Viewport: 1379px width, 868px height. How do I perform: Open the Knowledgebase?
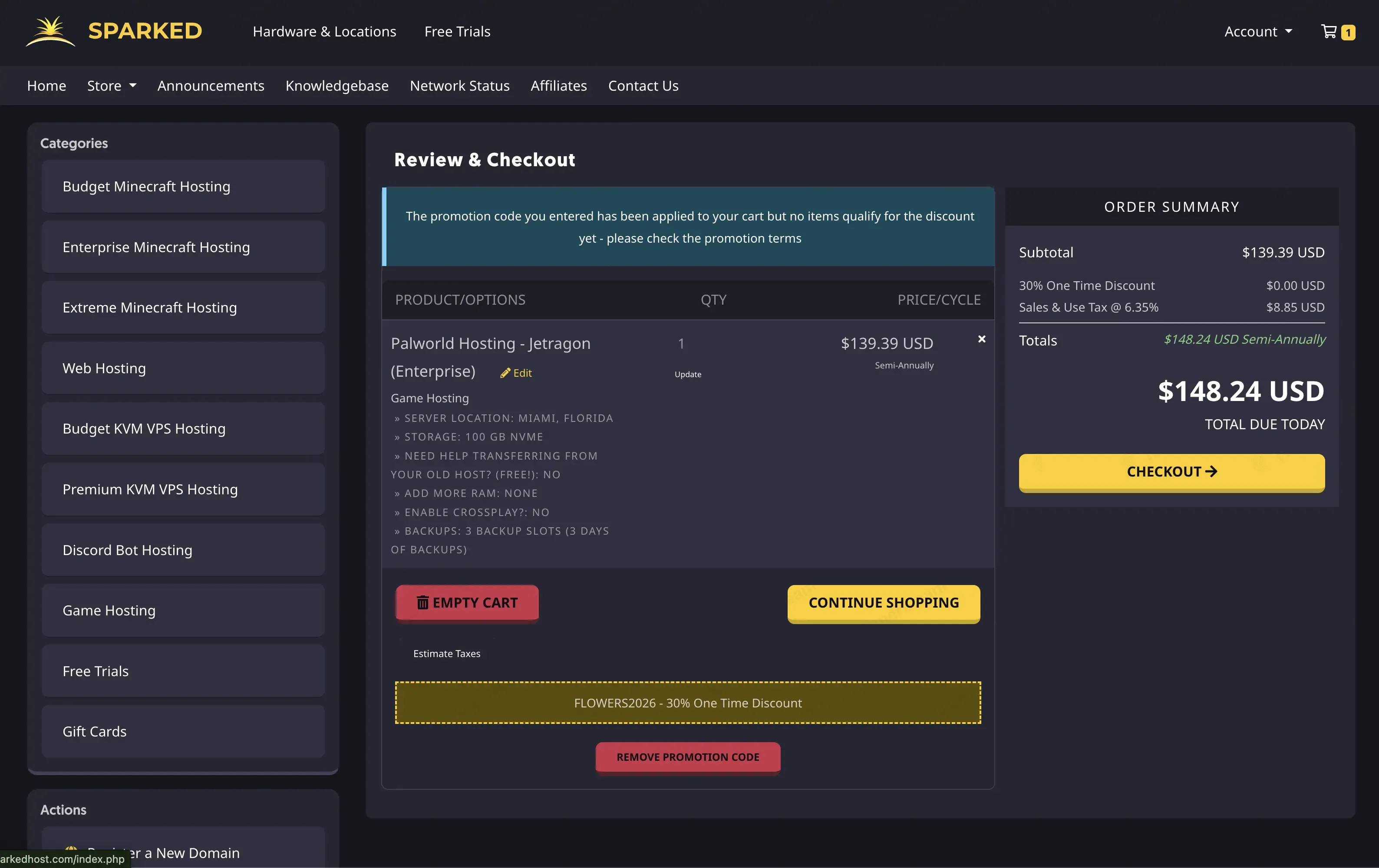[x=337, y=85]
